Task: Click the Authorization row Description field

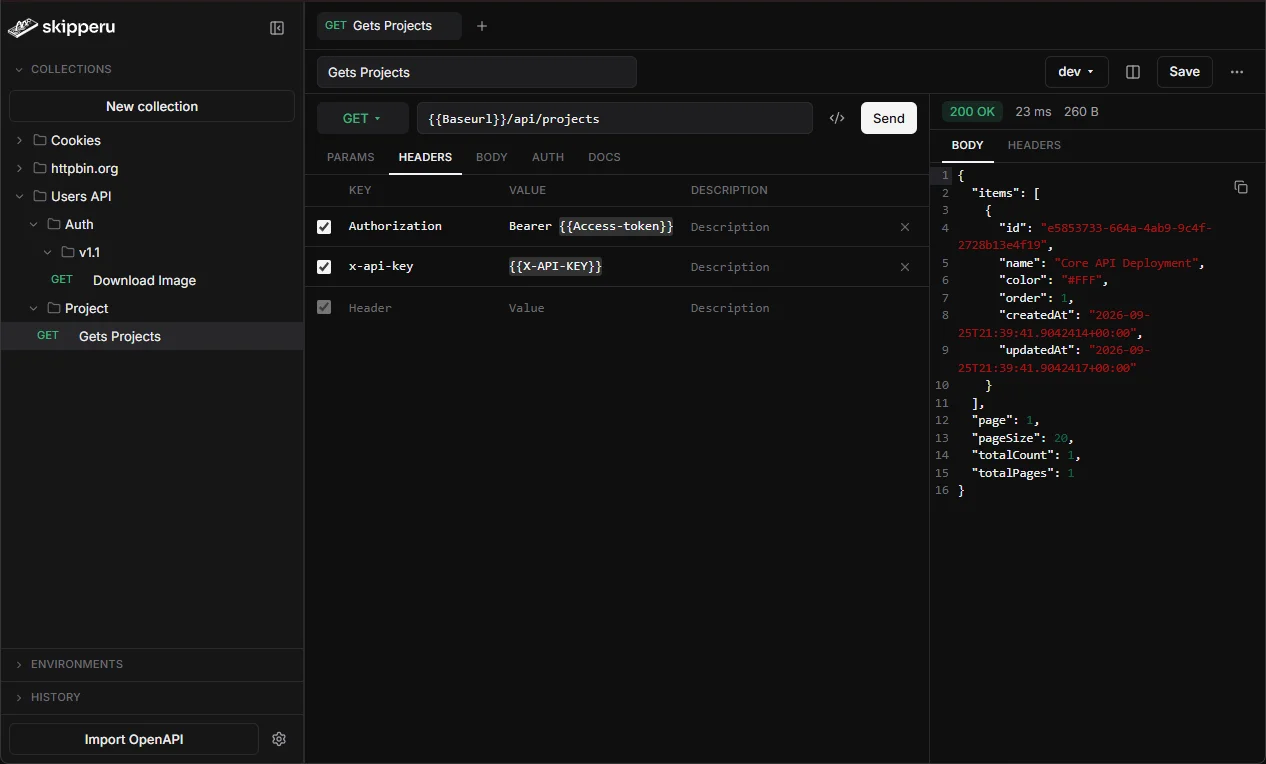Action: click(730, 227)
